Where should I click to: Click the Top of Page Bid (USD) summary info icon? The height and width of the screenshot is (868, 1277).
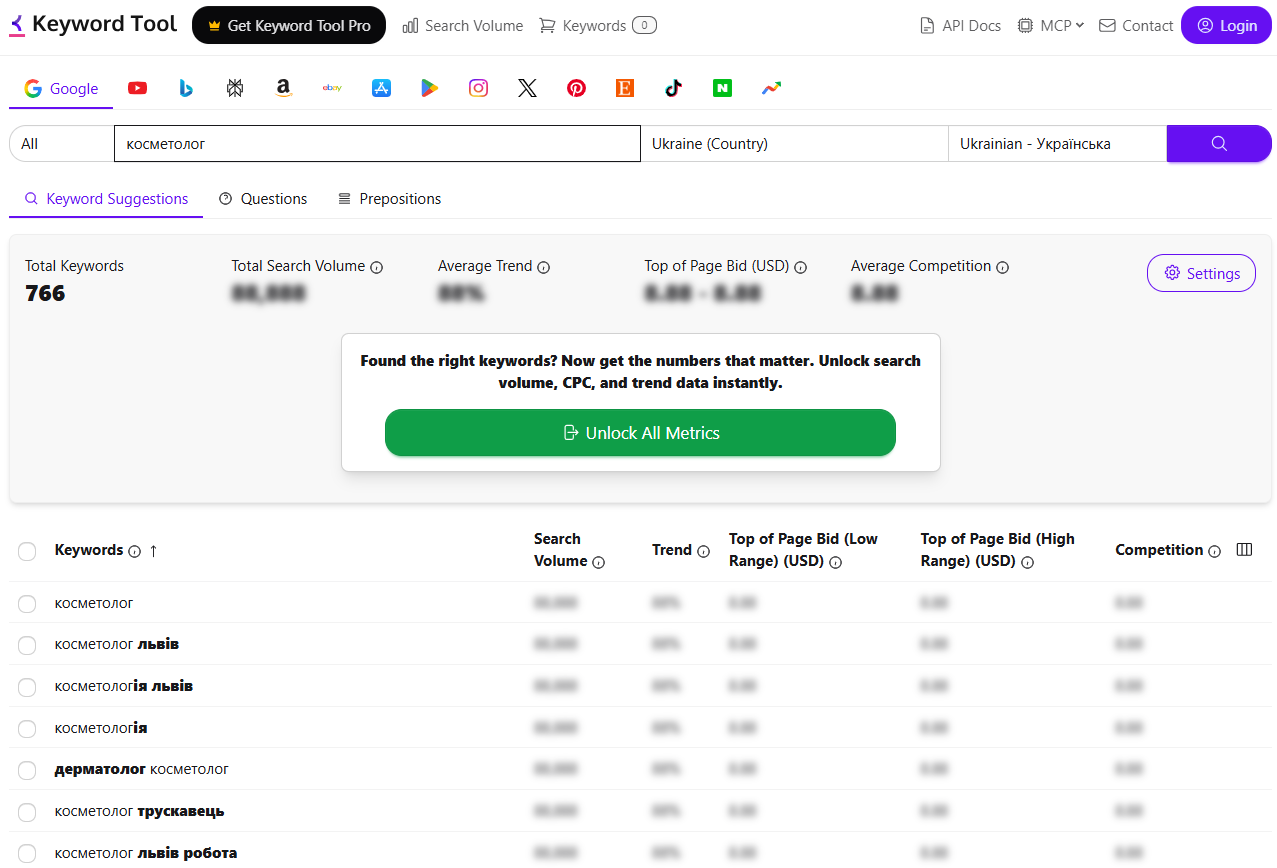801,267
